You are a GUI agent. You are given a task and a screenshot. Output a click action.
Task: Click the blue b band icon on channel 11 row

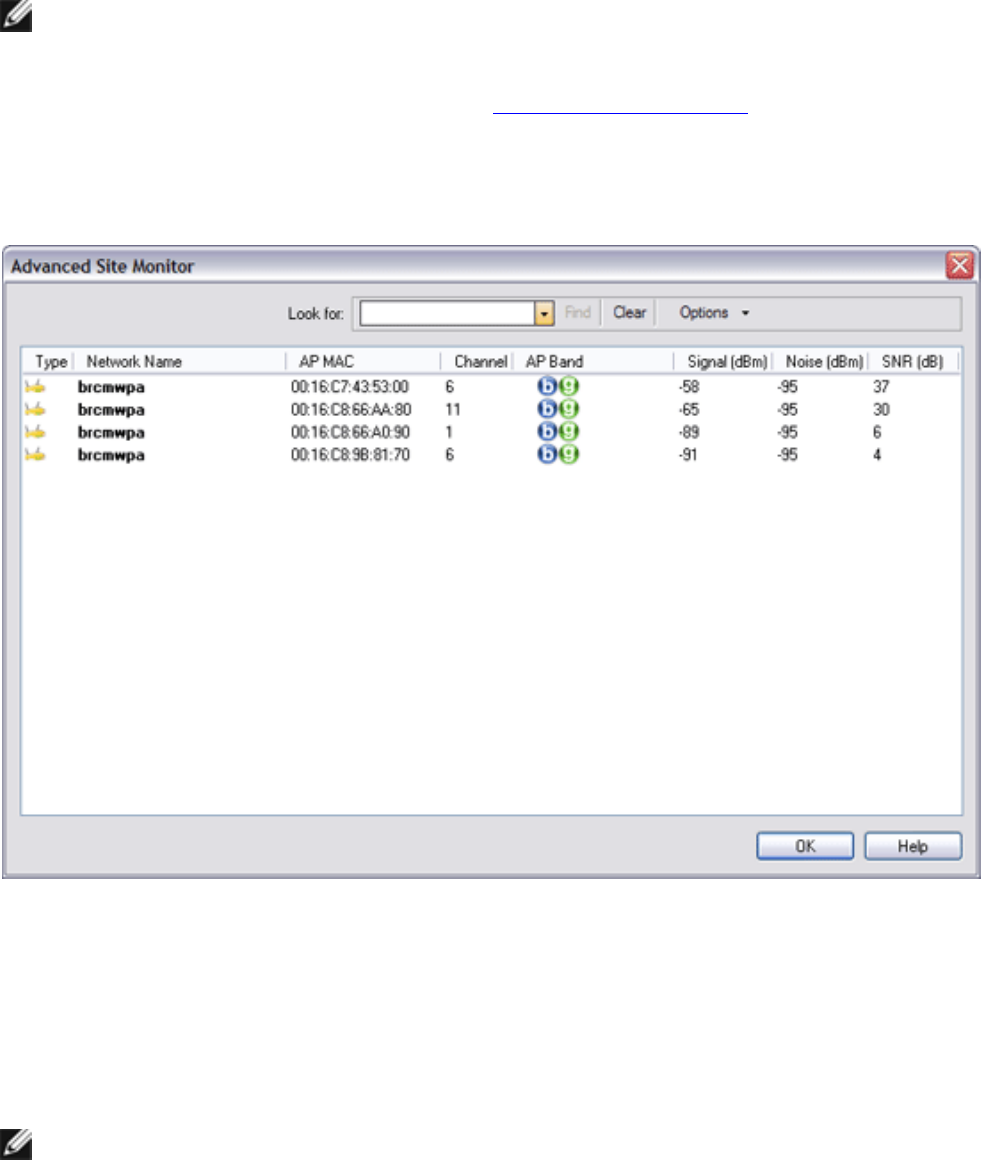coord(547,409)
